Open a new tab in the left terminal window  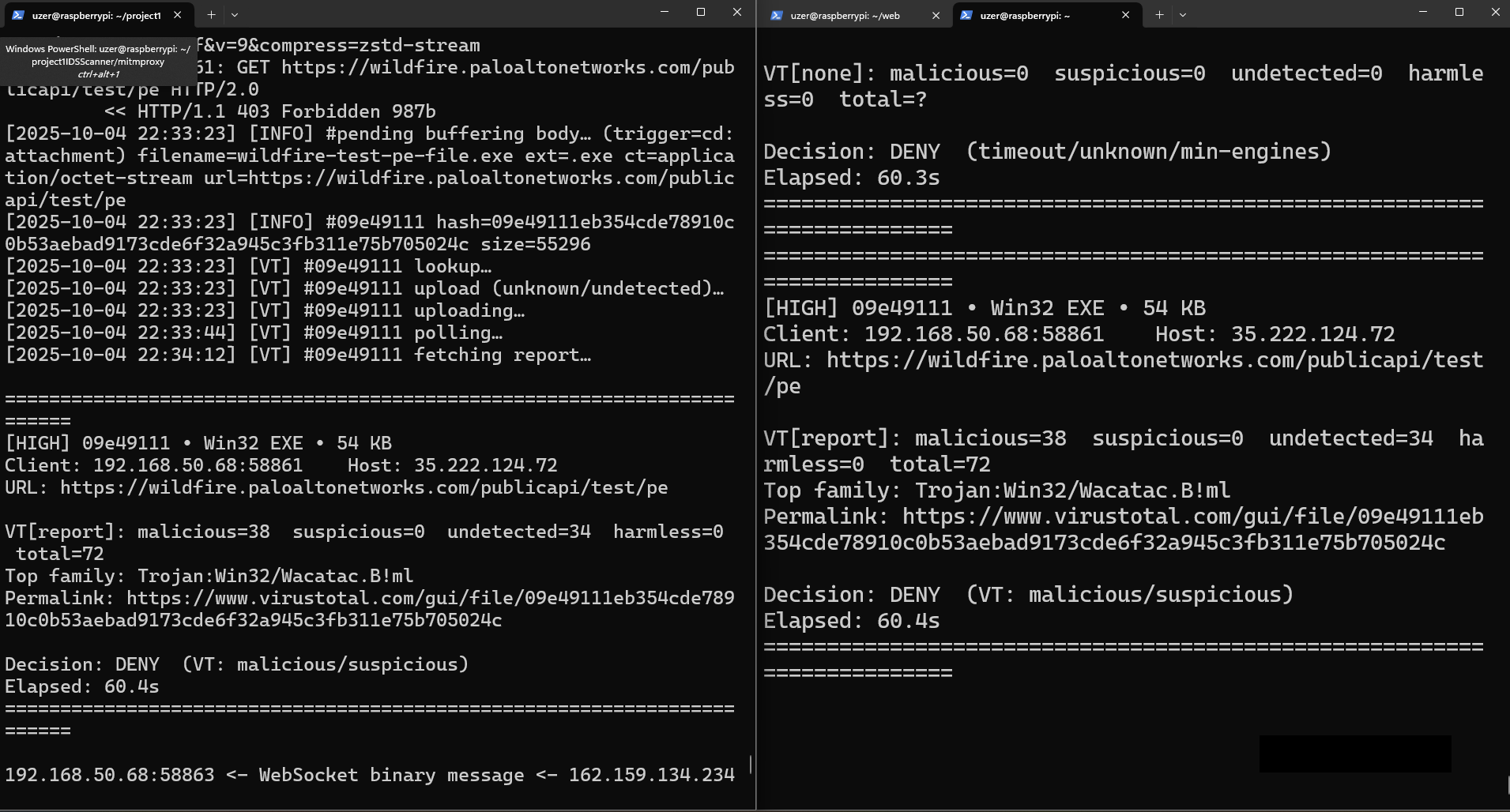[x=211, y=15]
